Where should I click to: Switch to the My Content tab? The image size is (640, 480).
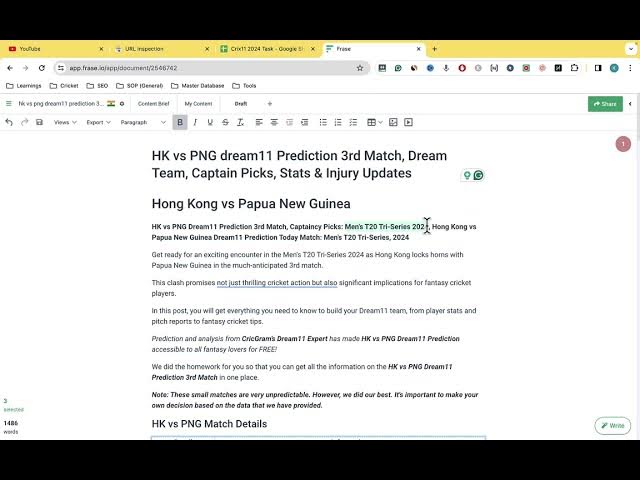[x=198, y=104]
